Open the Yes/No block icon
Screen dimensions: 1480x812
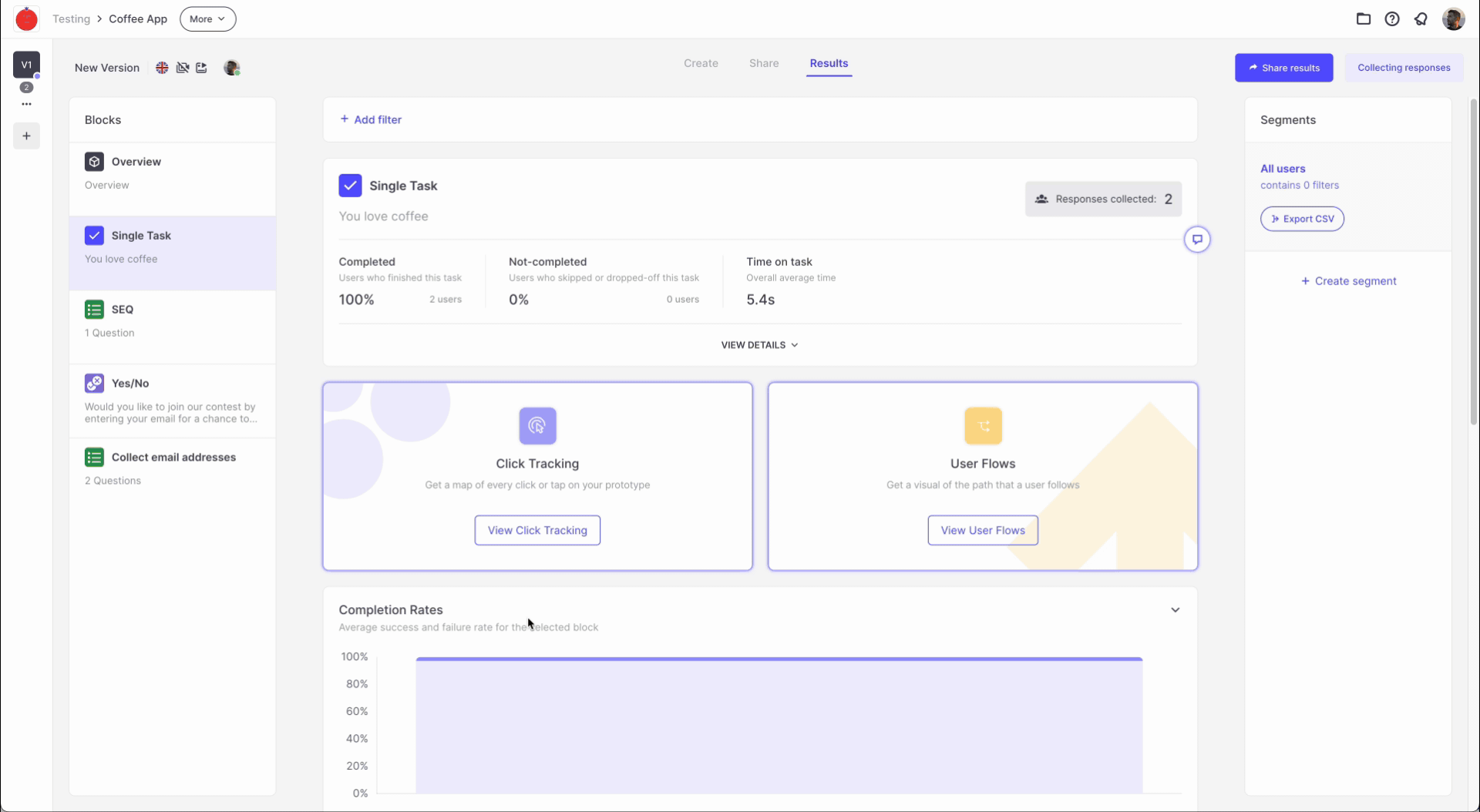pyautogui.click(x=93, y=383)
